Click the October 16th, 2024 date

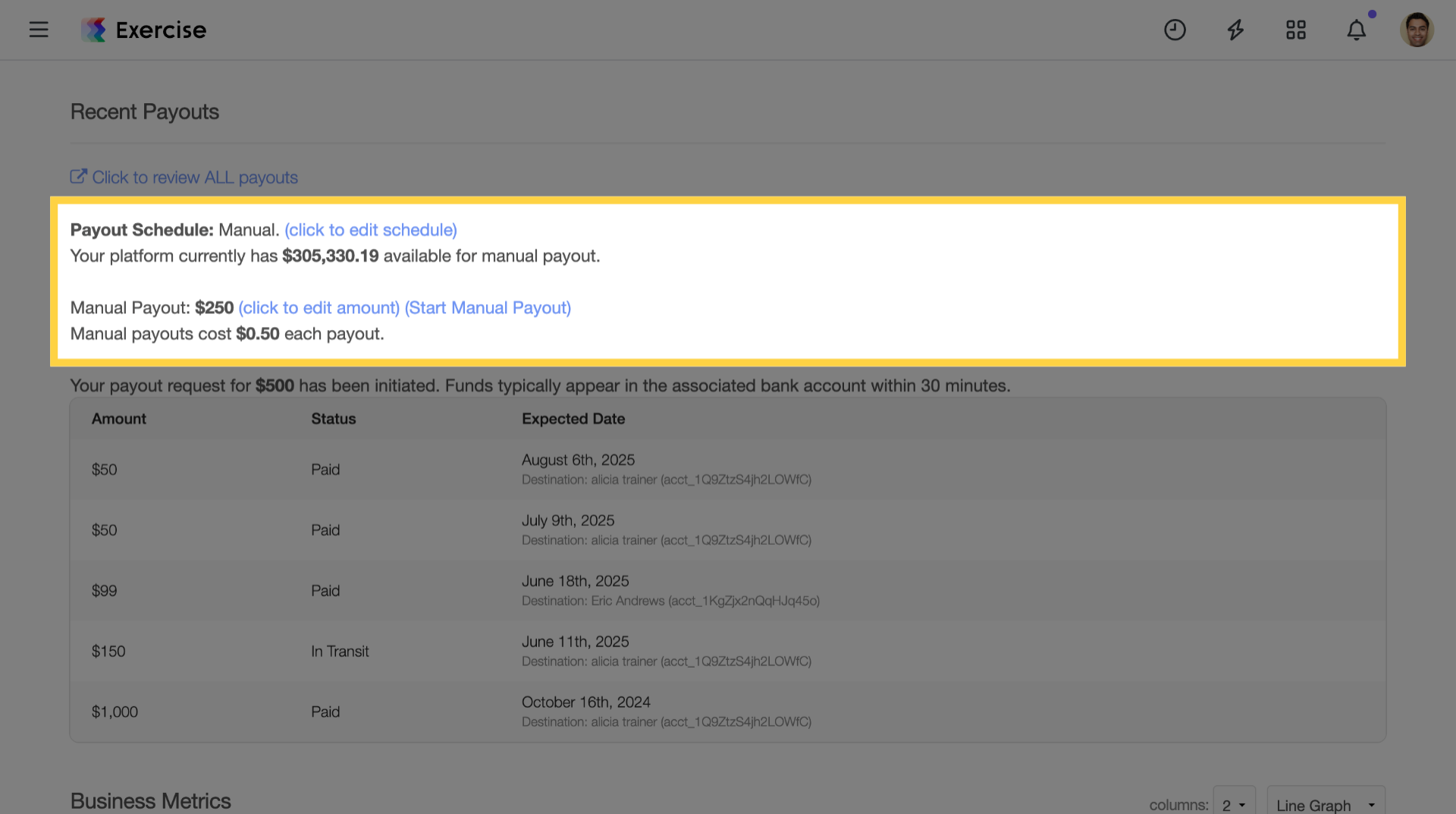tap(586, 702)
